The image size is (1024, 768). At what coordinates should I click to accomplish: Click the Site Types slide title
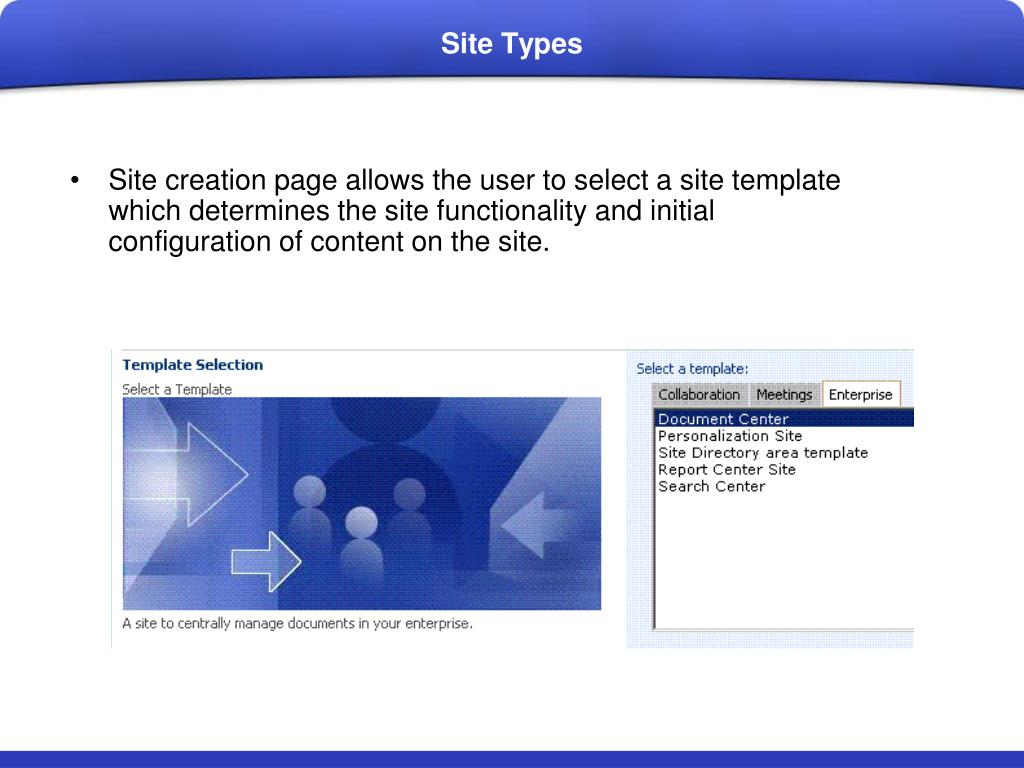tap(511, 44)
